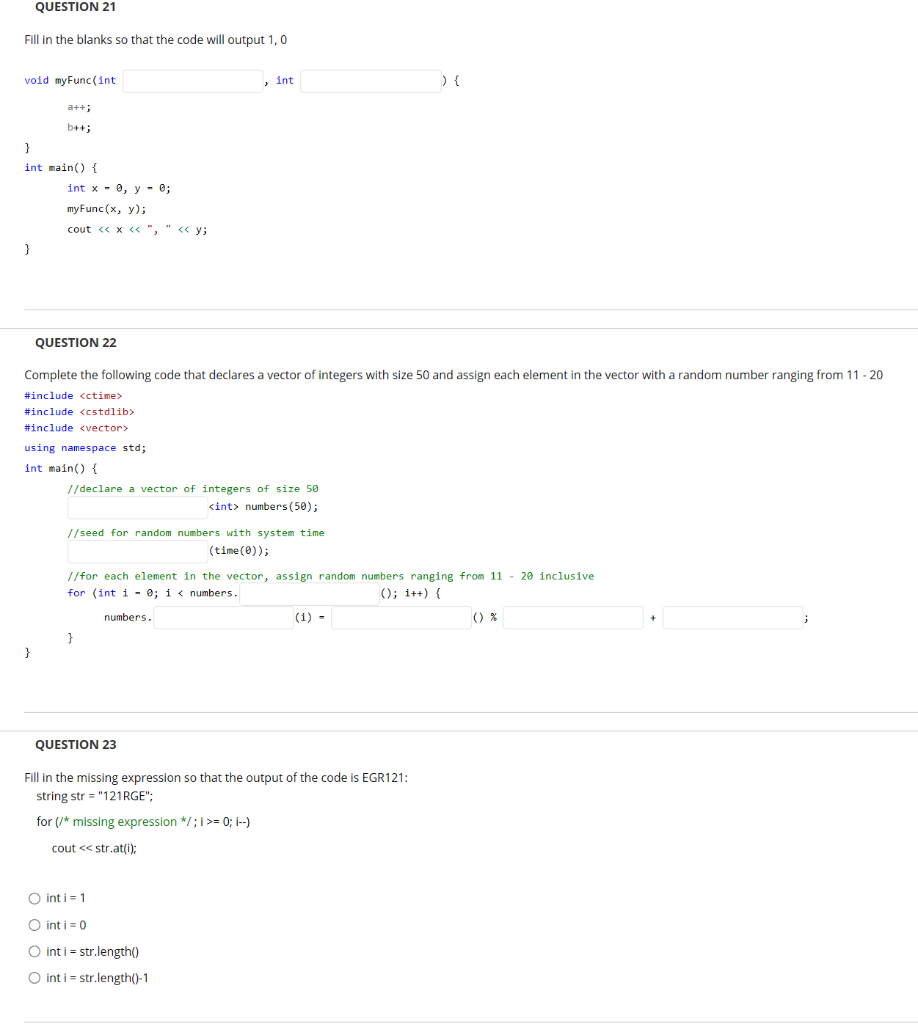Image resolution: width=918 pixels, height=1024 pixels.
Task: Click the 'Fill in the blanks' instruction text
Action: 154,39
